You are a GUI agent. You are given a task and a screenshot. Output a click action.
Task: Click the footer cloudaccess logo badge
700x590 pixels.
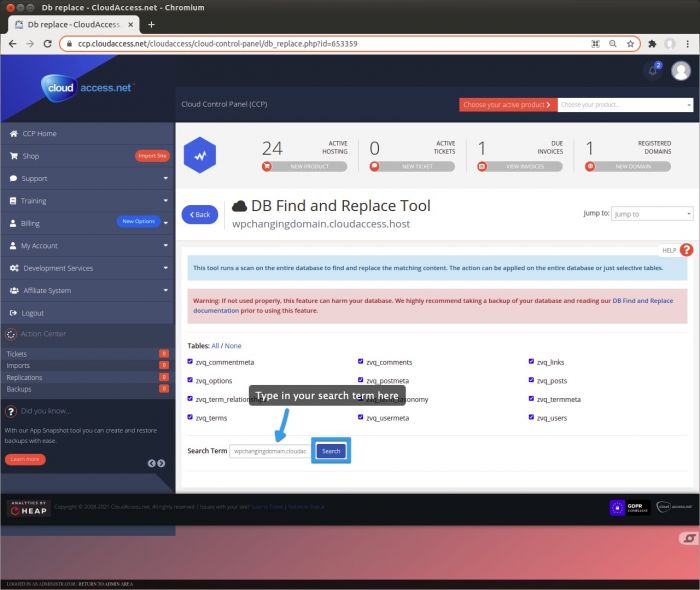pyautogui.click(x=674, y=507)
